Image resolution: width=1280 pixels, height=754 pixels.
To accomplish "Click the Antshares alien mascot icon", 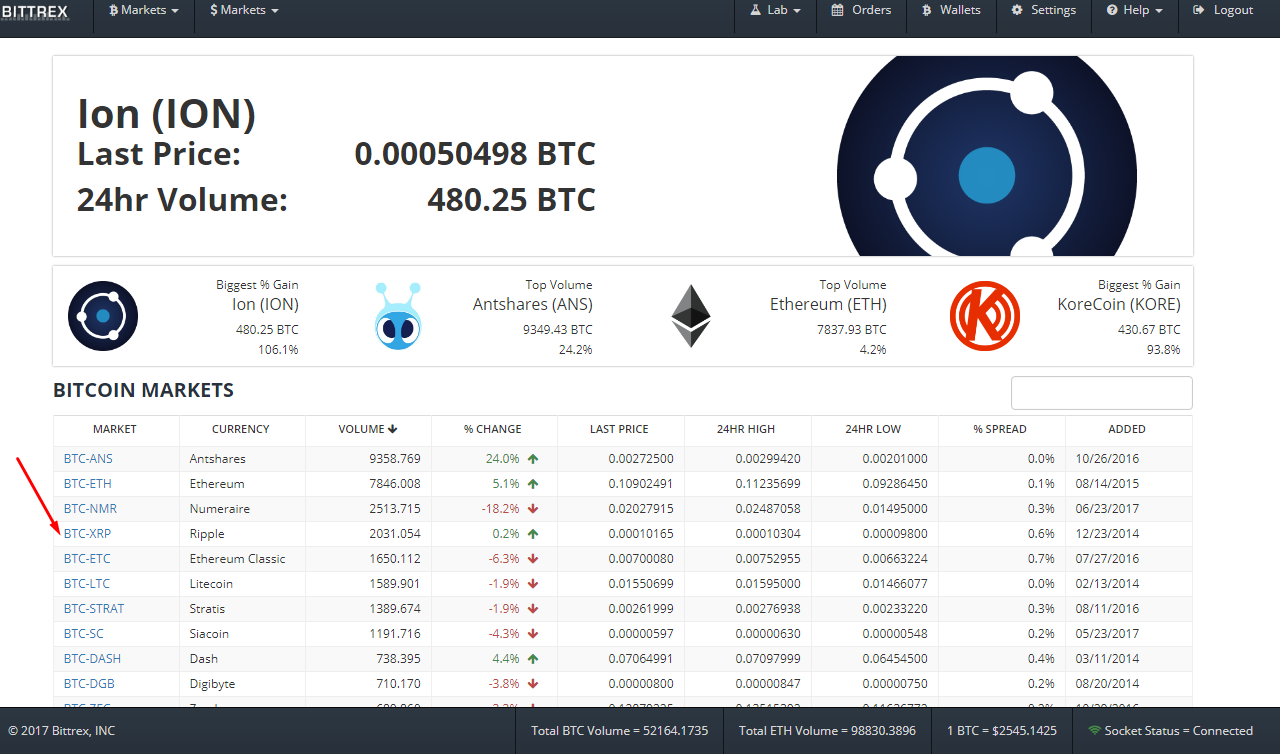I will (398, 316).
